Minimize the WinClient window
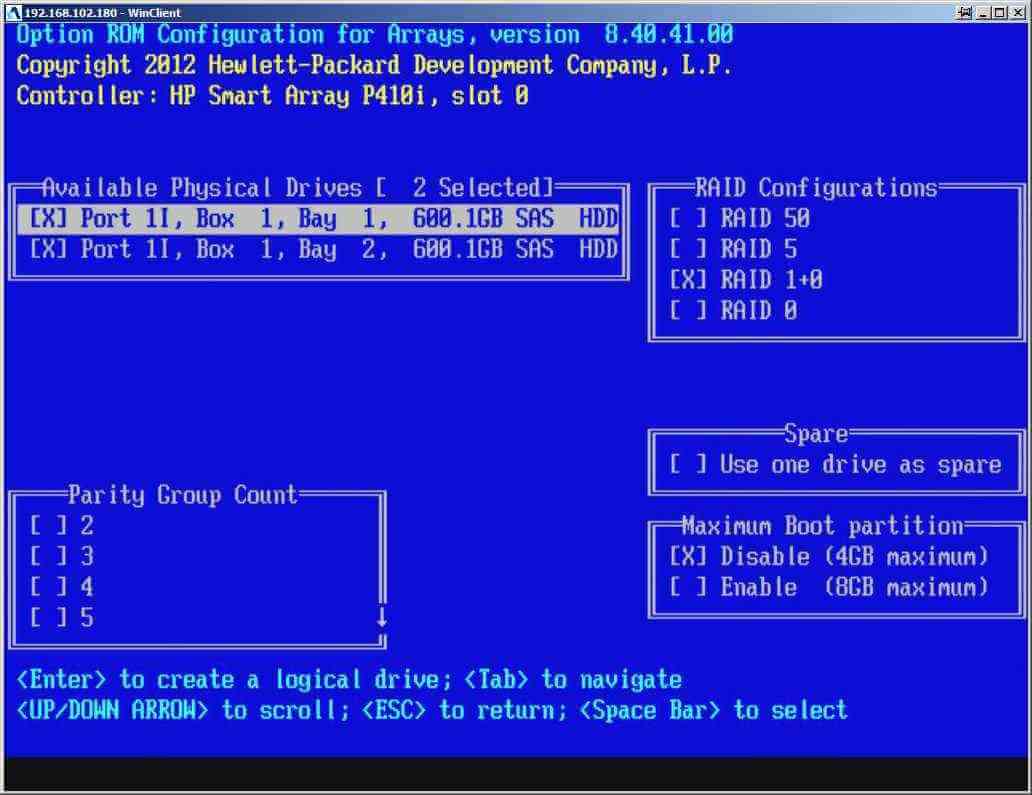 tap(983, 13)
